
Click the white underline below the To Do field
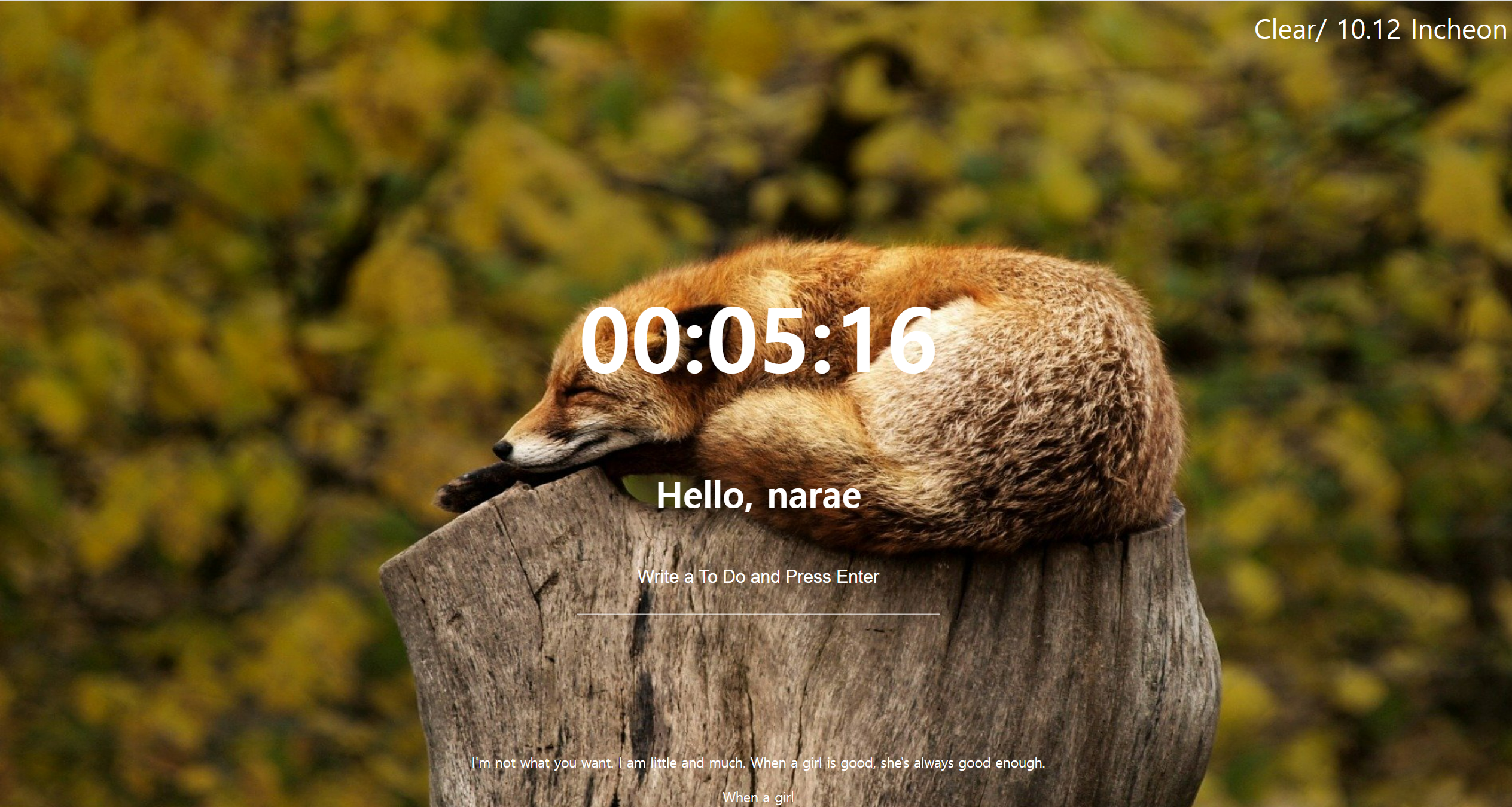pos(758,614)
